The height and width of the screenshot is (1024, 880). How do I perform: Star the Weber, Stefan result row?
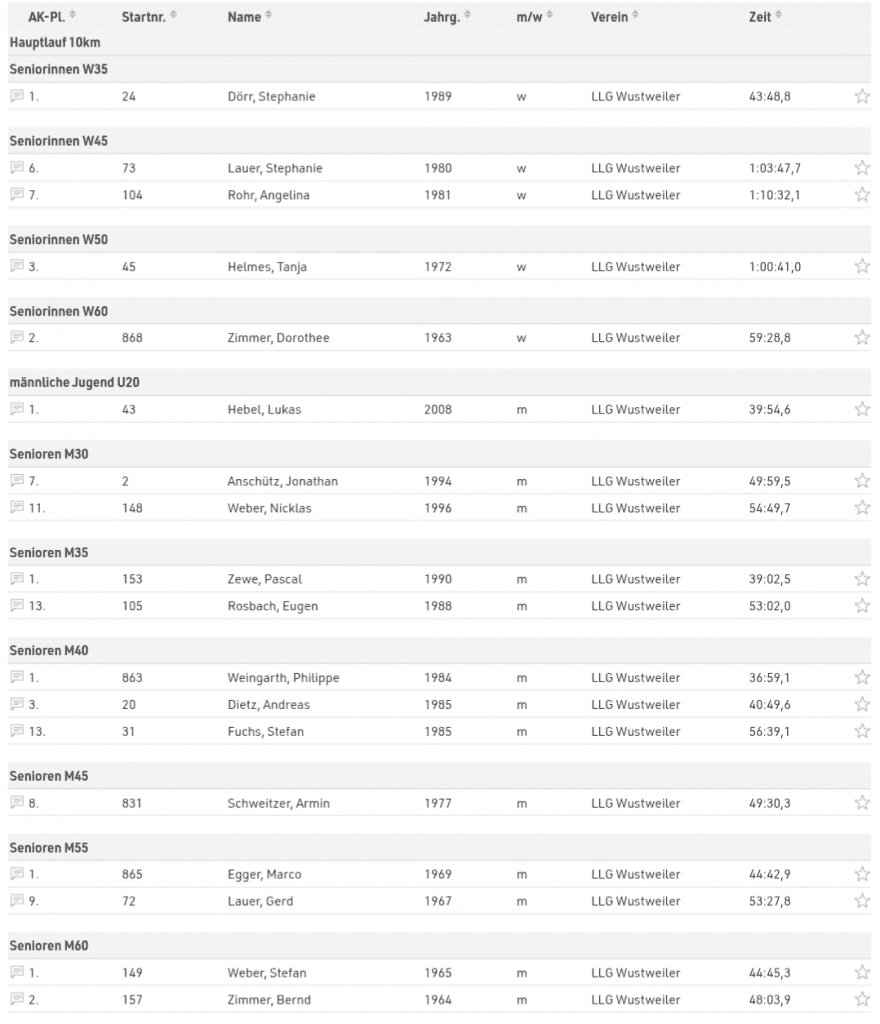click(x=862, y=973)
